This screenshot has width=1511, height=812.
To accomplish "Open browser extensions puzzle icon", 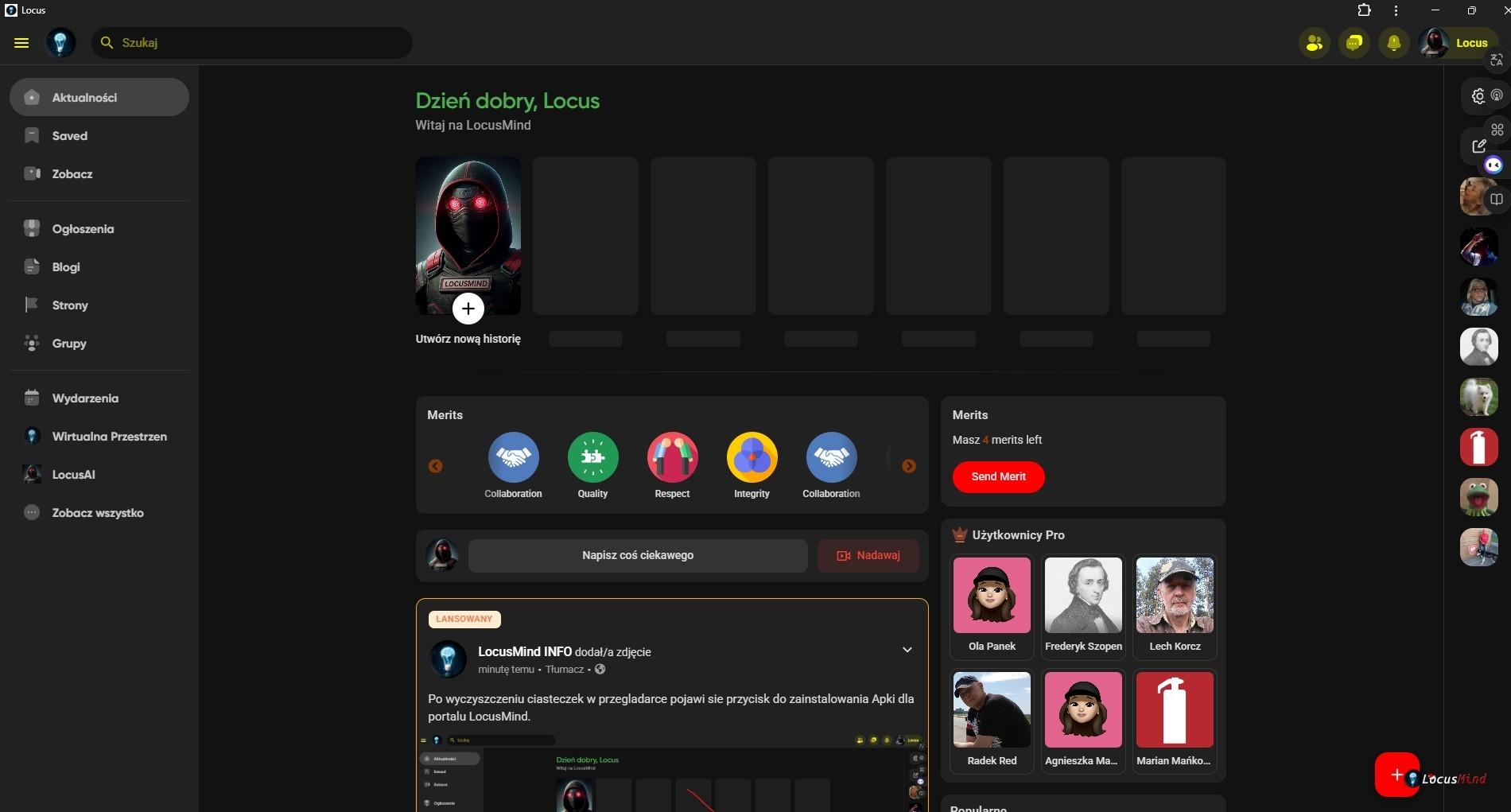I will 1364,10.
